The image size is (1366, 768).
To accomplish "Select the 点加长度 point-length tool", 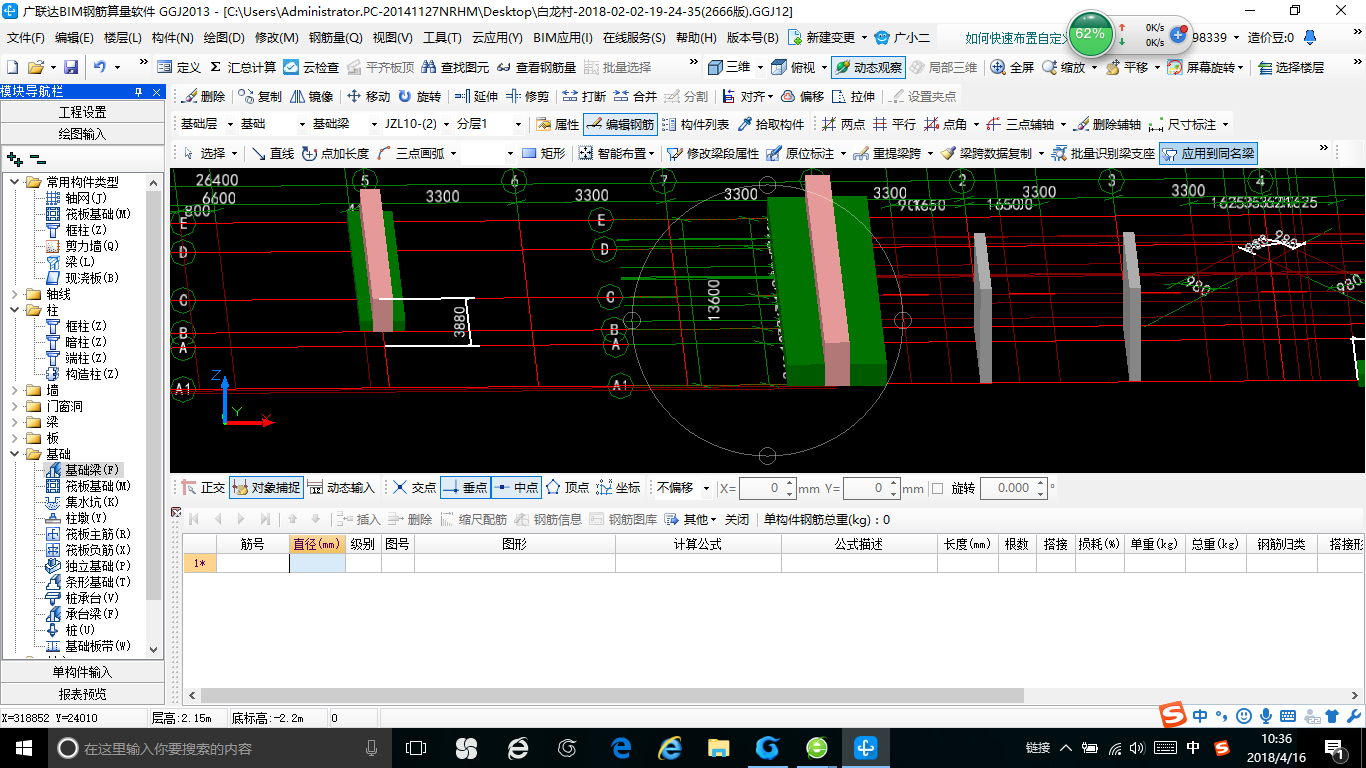I will (335, 153).
